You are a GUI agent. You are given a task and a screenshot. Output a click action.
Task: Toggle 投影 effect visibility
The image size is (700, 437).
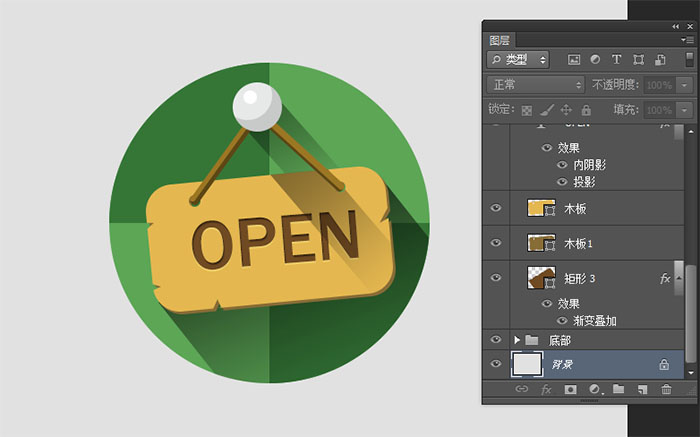coord(562,182)
